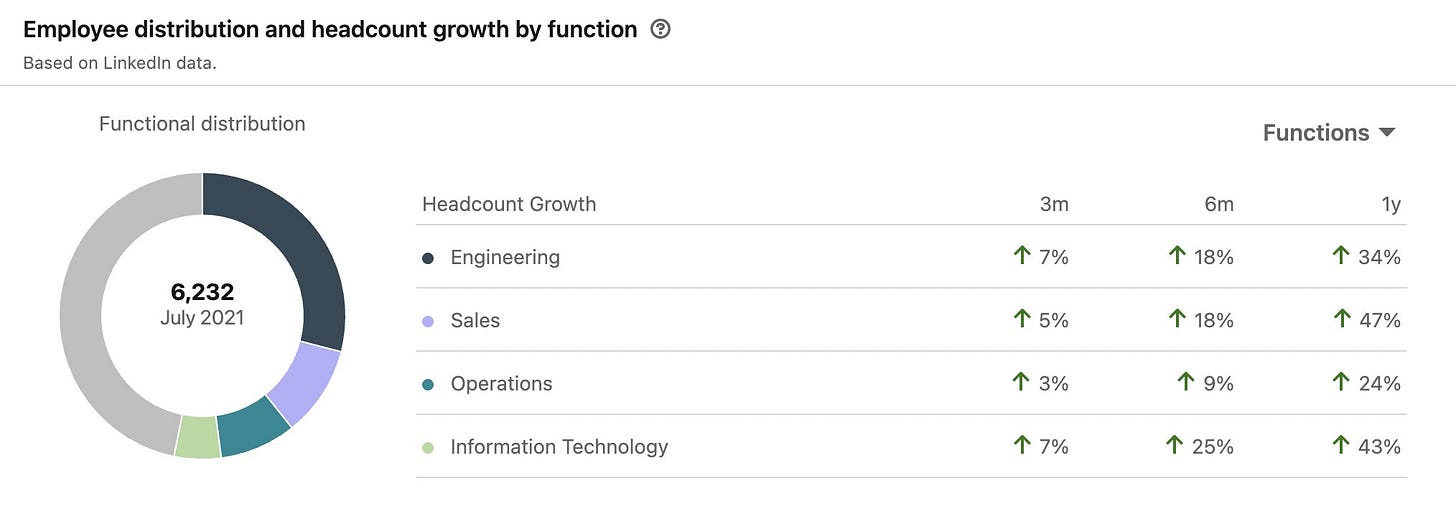Click the Information Technology 6m up arrow
Image resolution: width=1456 pixels, height=524 pixels.
point(1175,445)
